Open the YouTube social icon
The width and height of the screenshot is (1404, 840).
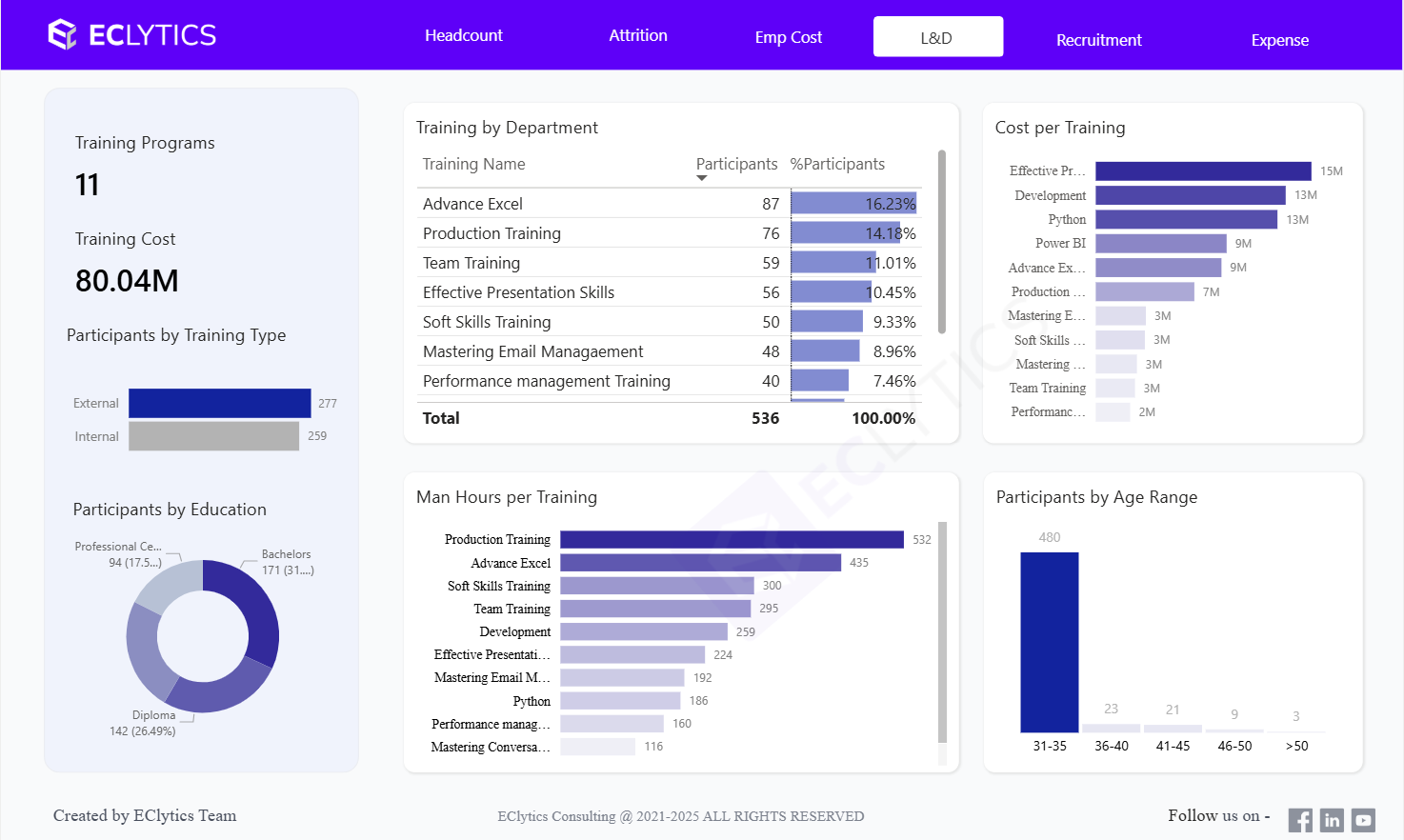click(x=1363, y=820)
